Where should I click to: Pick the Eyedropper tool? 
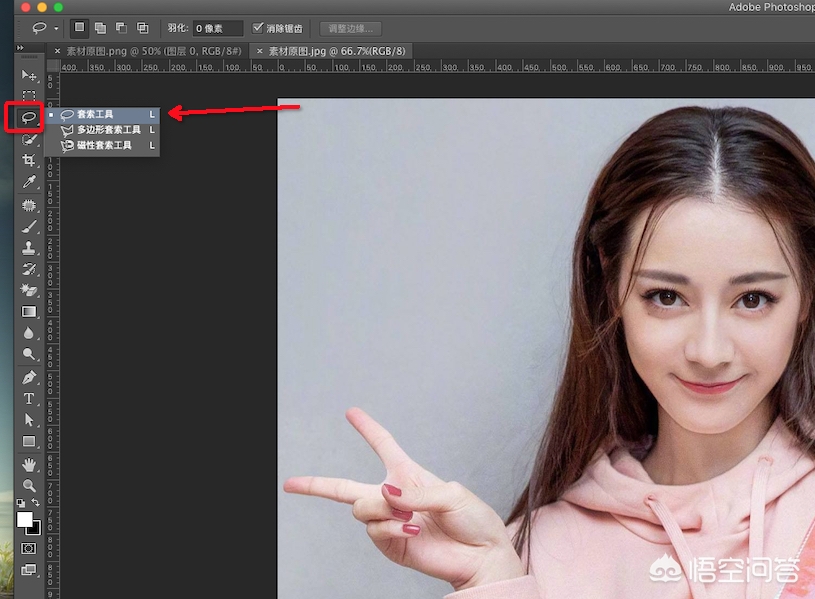pyautogui.click(x=29, y=182)
